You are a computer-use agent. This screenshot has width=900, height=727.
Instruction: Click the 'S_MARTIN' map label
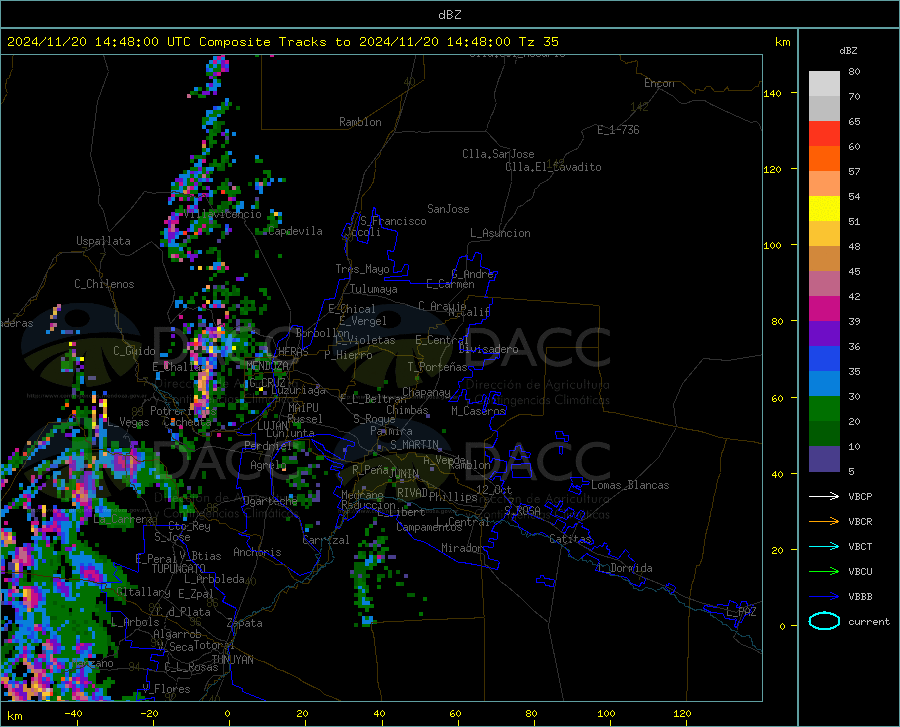pos(414,445)
